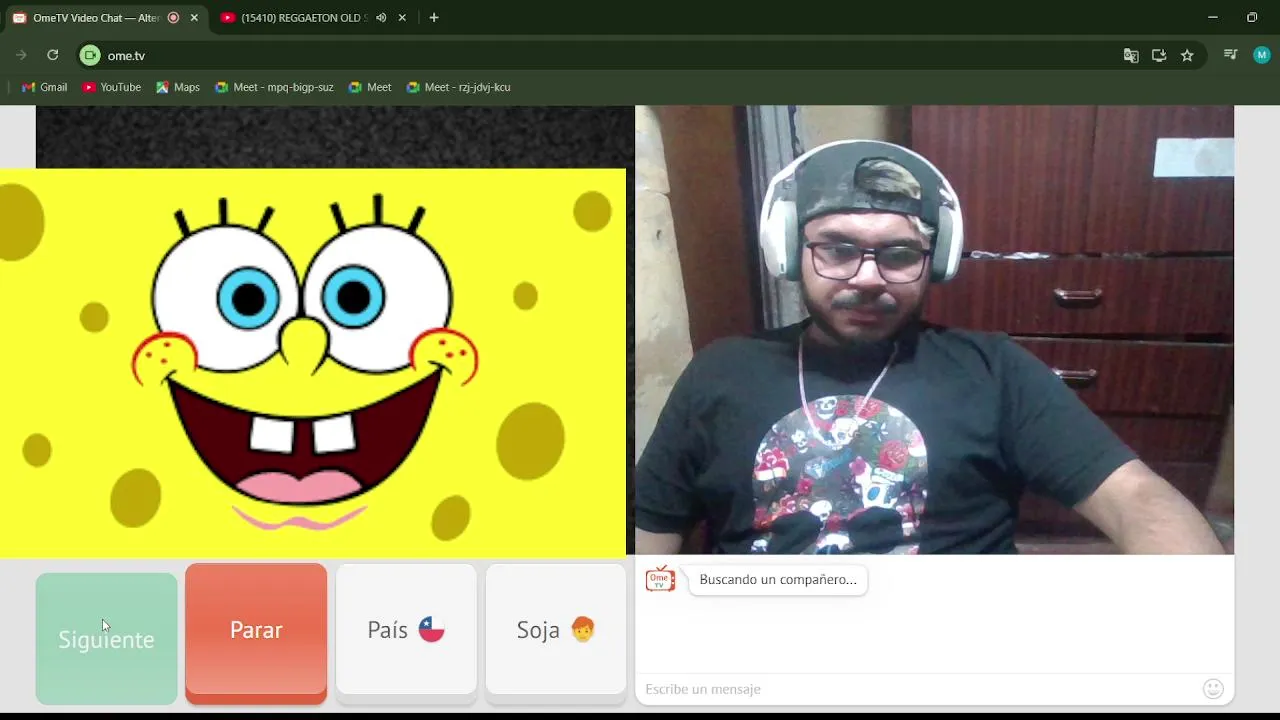Open a new browser tab
Screen dimensions: 1280x720
[434, 18]
